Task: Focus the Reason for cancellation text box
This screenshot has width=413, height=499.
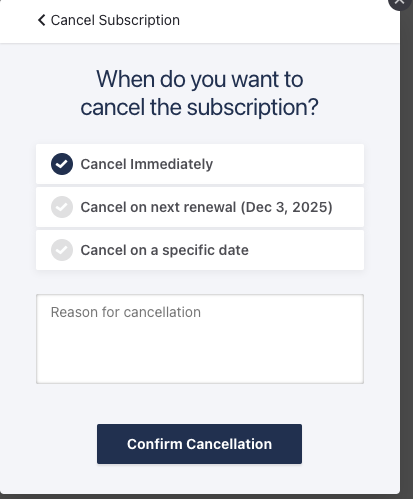Action: pos(200,339)
